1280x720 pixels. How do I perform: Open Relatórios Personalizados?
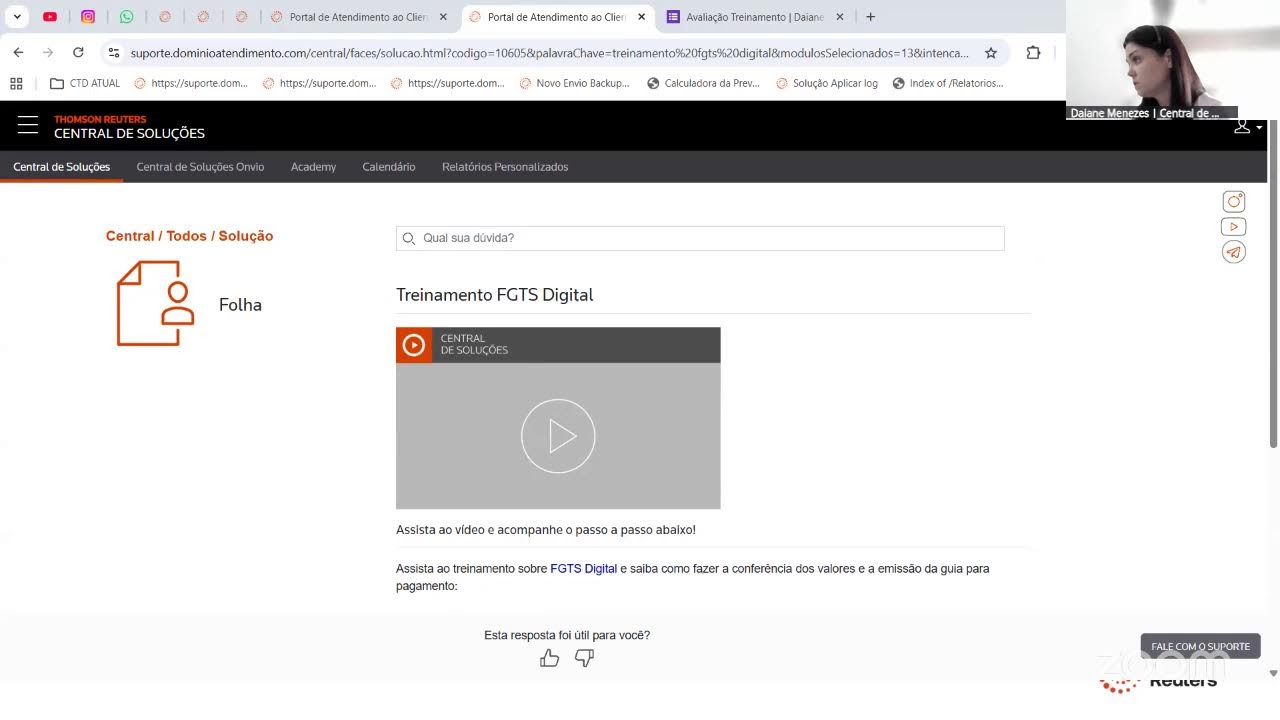[x=505, y=167]
